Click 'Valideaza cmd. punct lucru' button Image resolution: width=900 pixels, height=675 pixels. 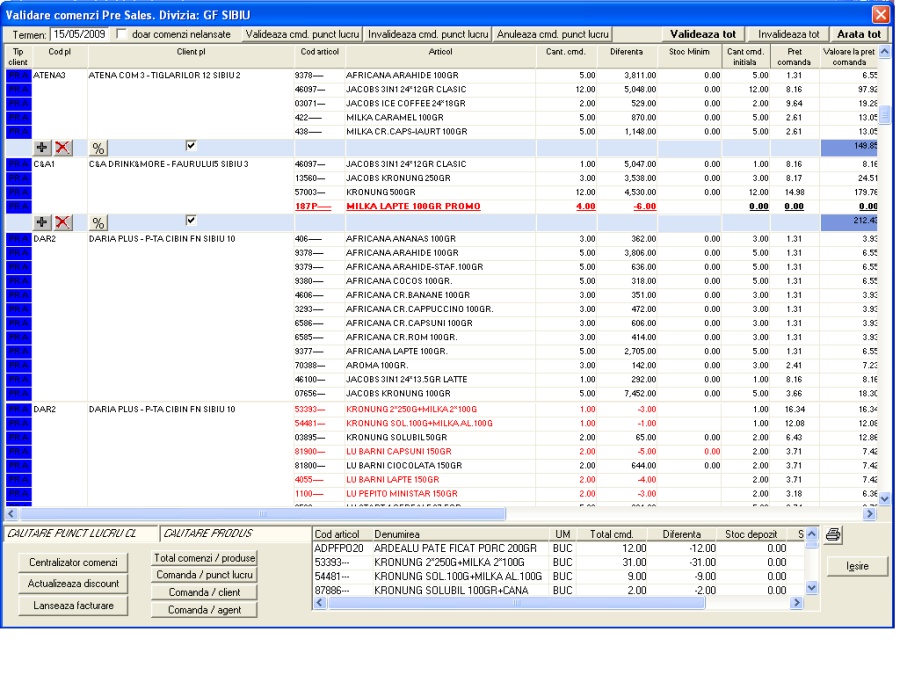[302, 34]
